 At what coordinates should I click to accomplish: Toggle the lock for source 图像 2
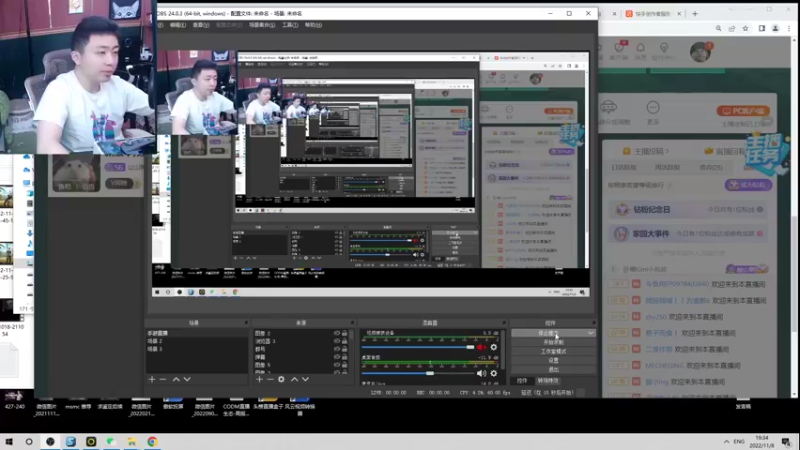point(344,333)
